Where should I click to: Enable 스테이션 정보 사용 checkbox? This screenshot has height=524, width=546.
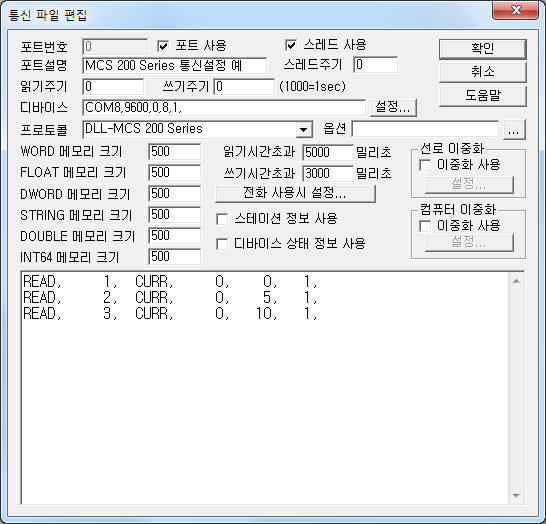tap(222, 219)
